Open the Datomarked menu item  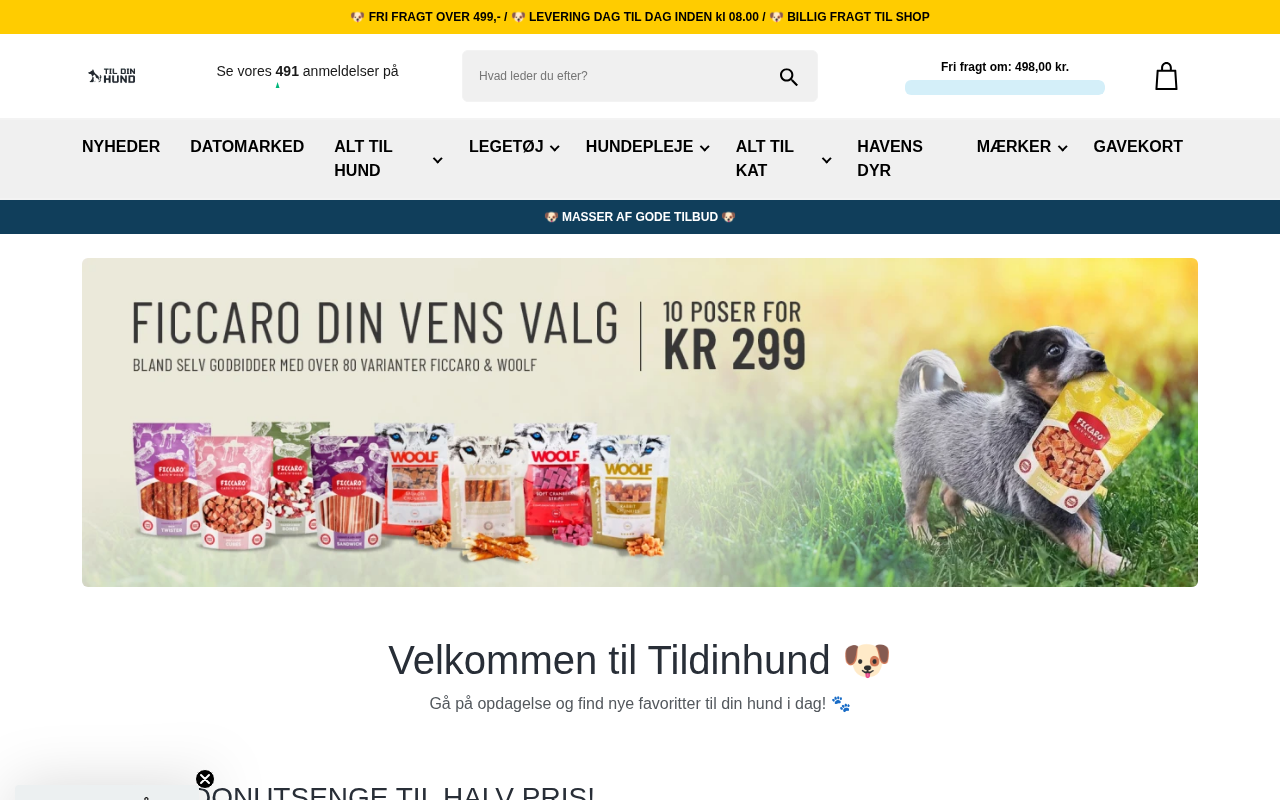(247, 147)
